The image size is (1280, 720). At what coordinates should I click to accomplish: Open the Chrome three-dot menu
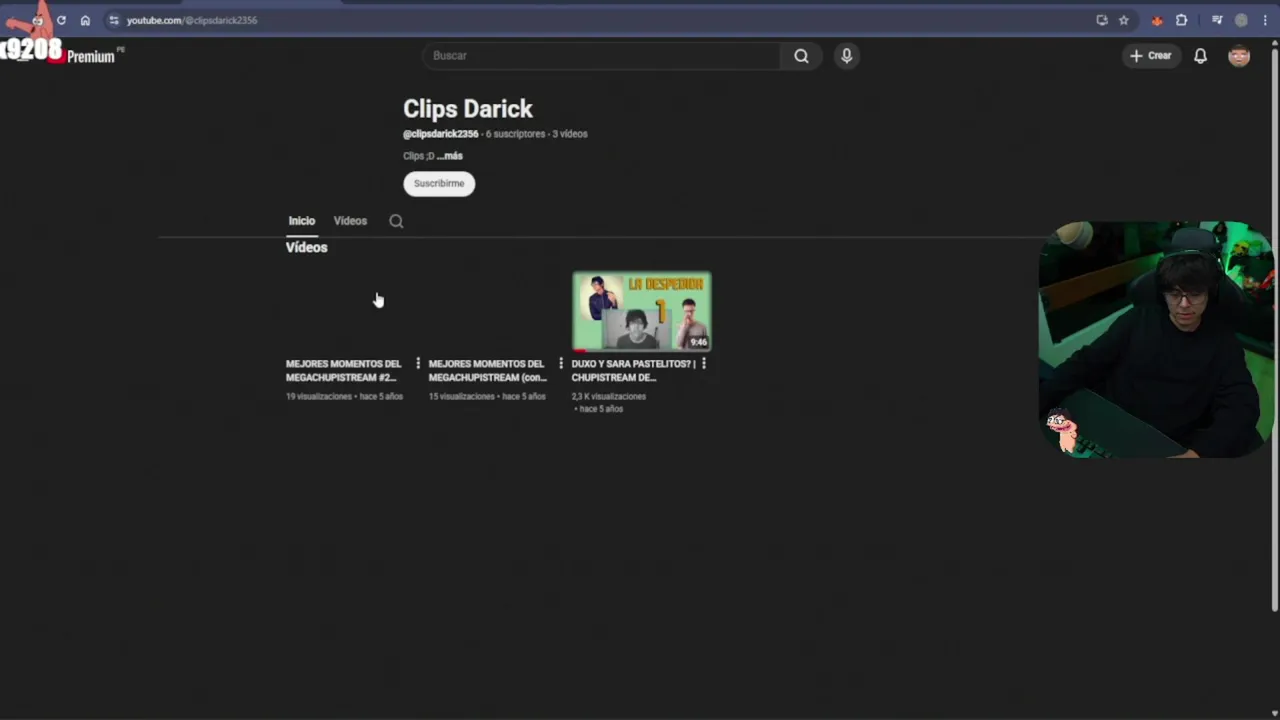pos(1265,20)
